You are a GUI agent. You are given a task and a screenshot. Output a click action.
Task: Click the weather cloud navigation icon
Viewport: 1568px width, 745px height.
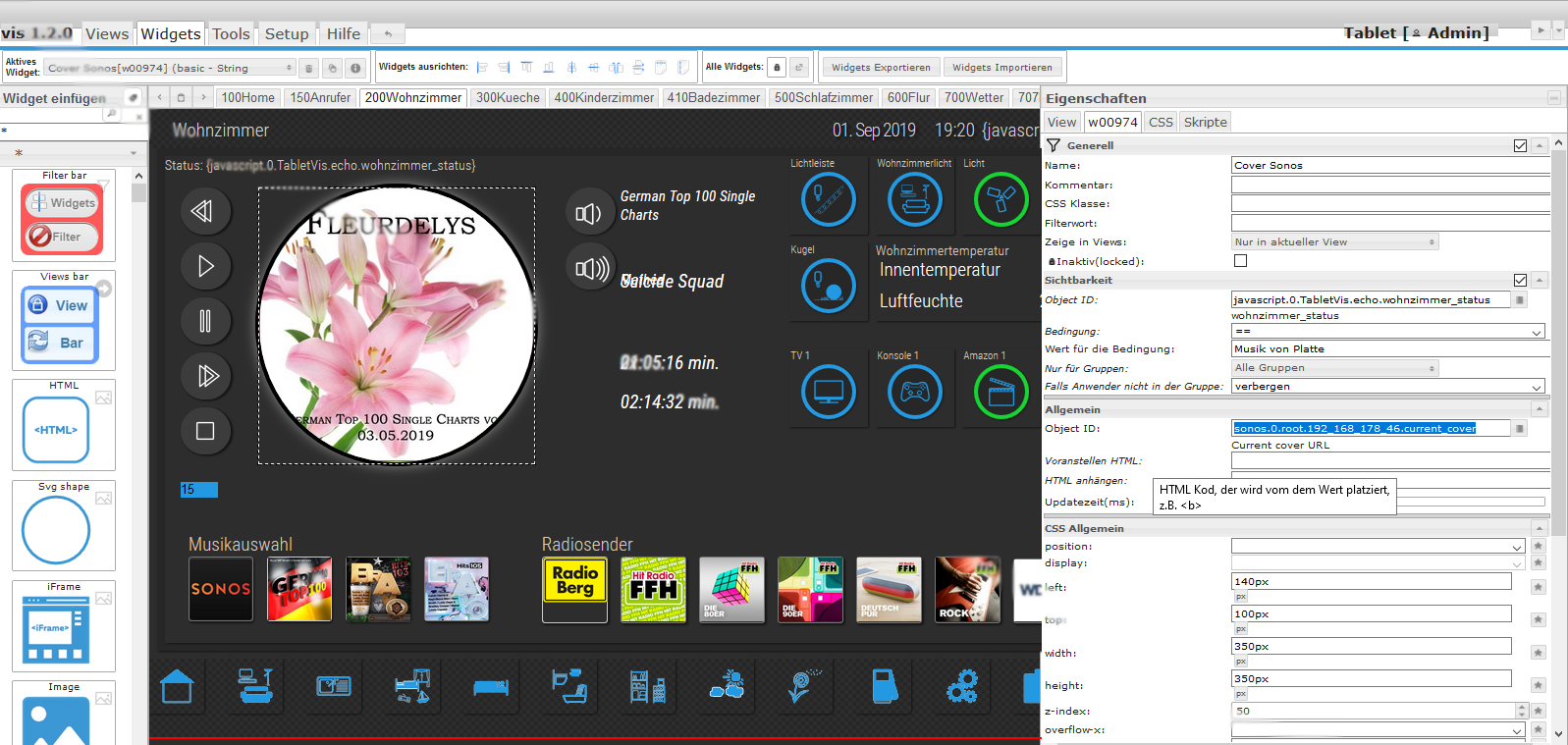click(727, 684)
